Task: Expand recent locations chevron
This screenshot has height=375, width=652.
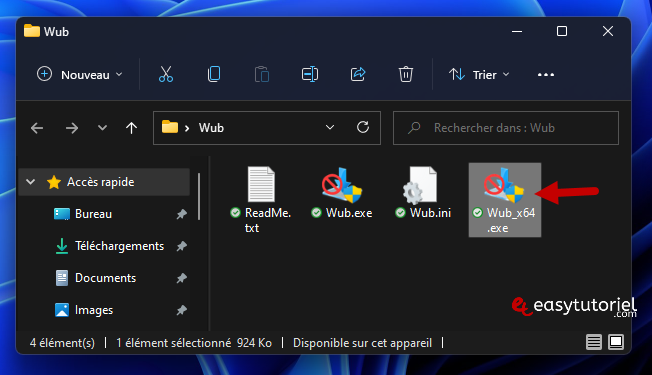Action: [x=102, y=128]
